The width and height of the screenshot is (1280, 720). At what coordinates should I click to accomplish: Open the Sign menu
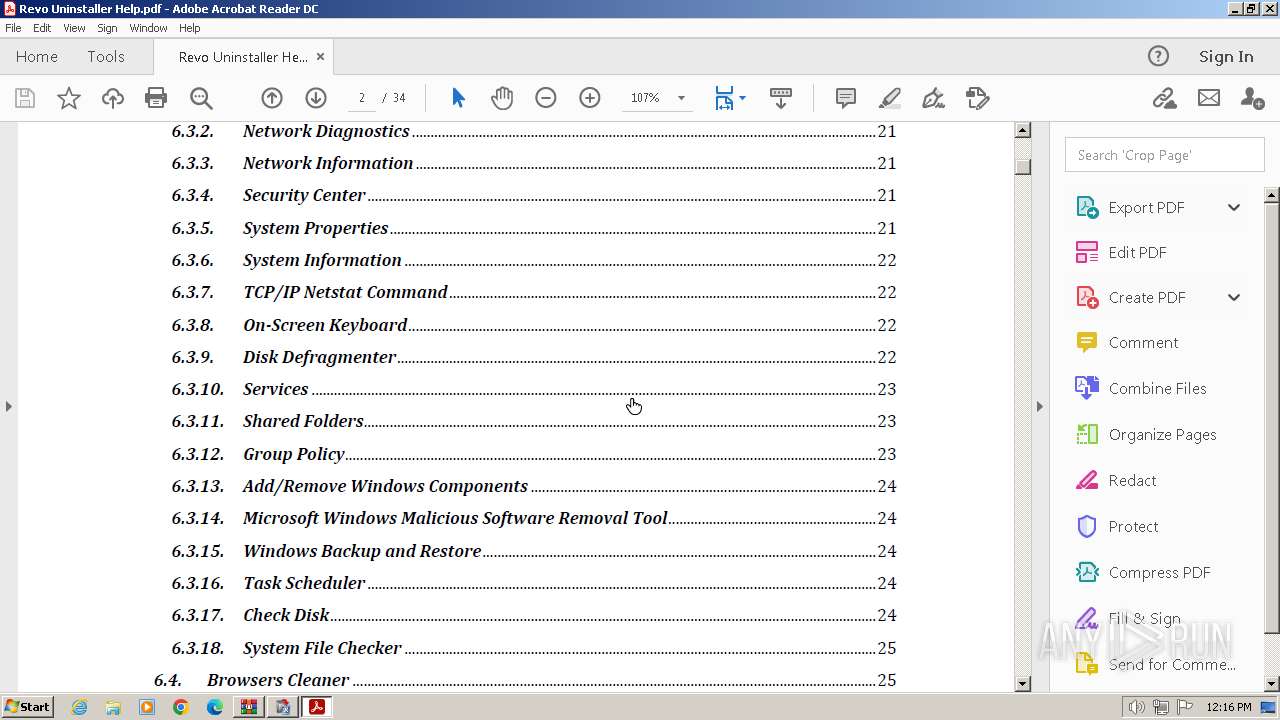pos(107,28)
